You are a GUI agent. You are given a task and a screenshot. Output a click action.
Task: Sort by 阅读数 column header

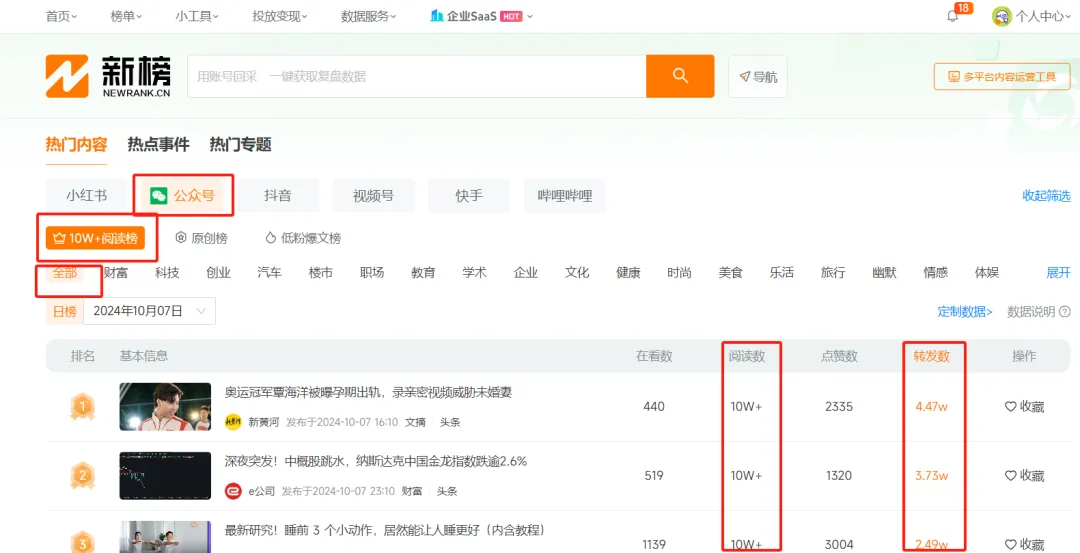(747, 356)
